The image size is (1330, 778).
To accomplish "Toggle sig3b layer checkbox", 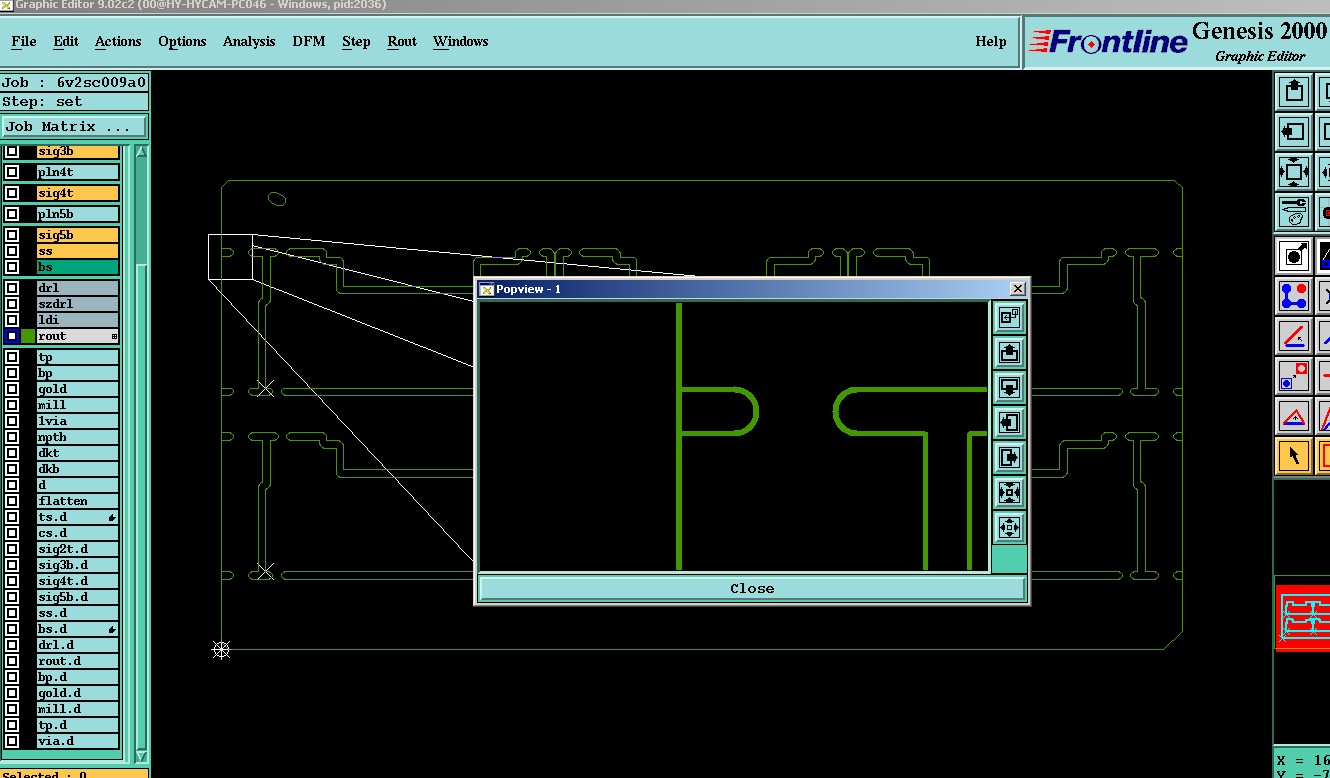I will (12, 152).
